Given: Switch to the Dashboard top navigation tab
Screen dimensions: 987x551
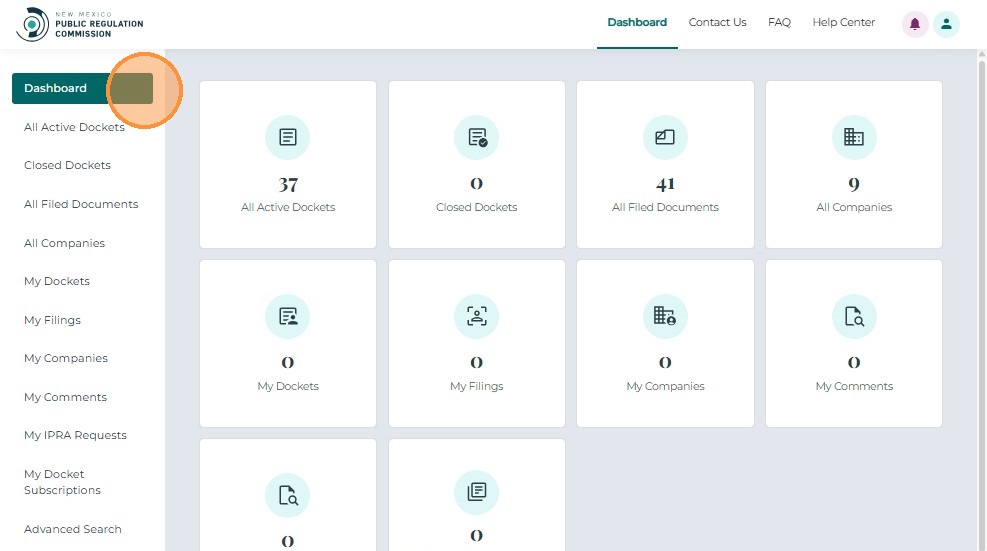Looking at the screenshot, I should (x=637, y=23).
